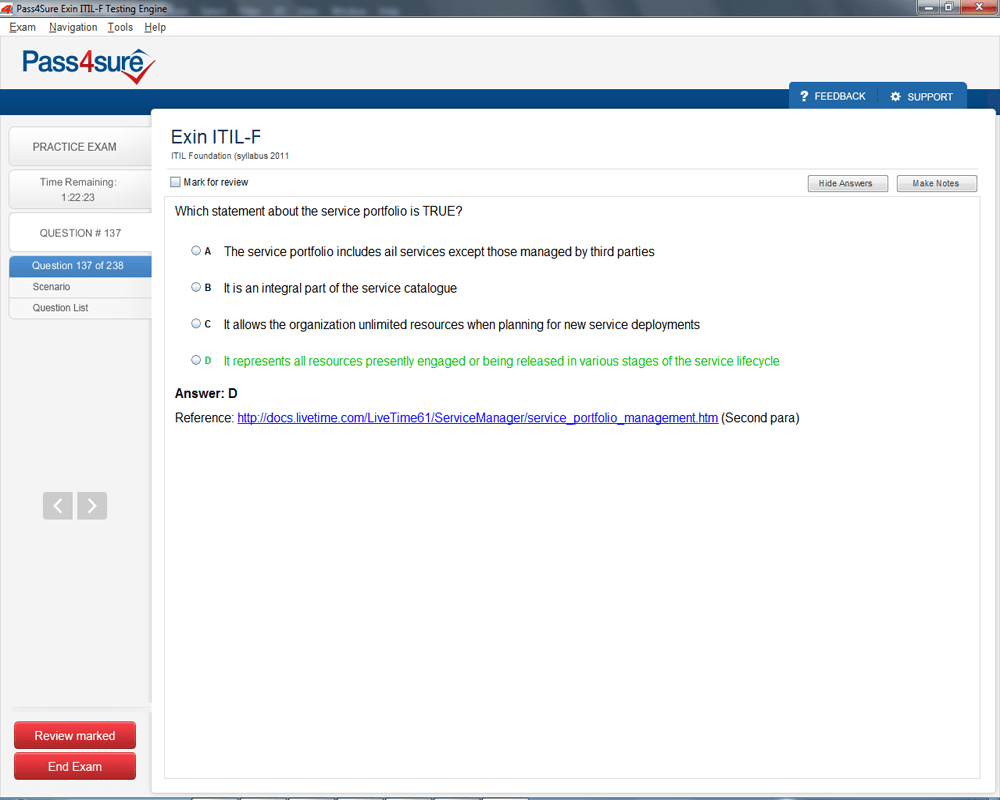
Task: Click the Hide Answers button
Action: tap(848, 184)
